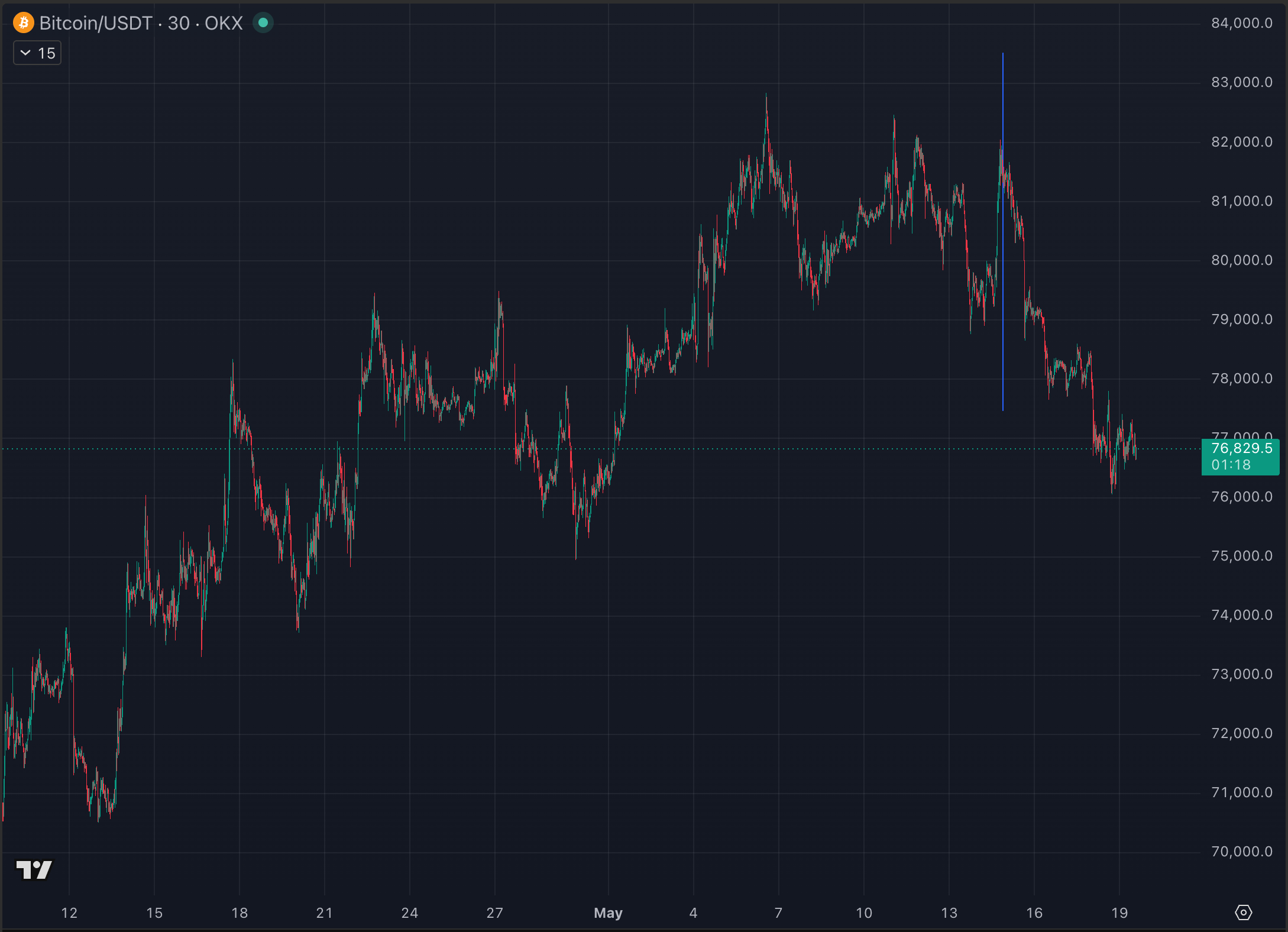Click date 27 on the time axis
This screenshot has height=932, width=1288.
(x=495, y=913)
